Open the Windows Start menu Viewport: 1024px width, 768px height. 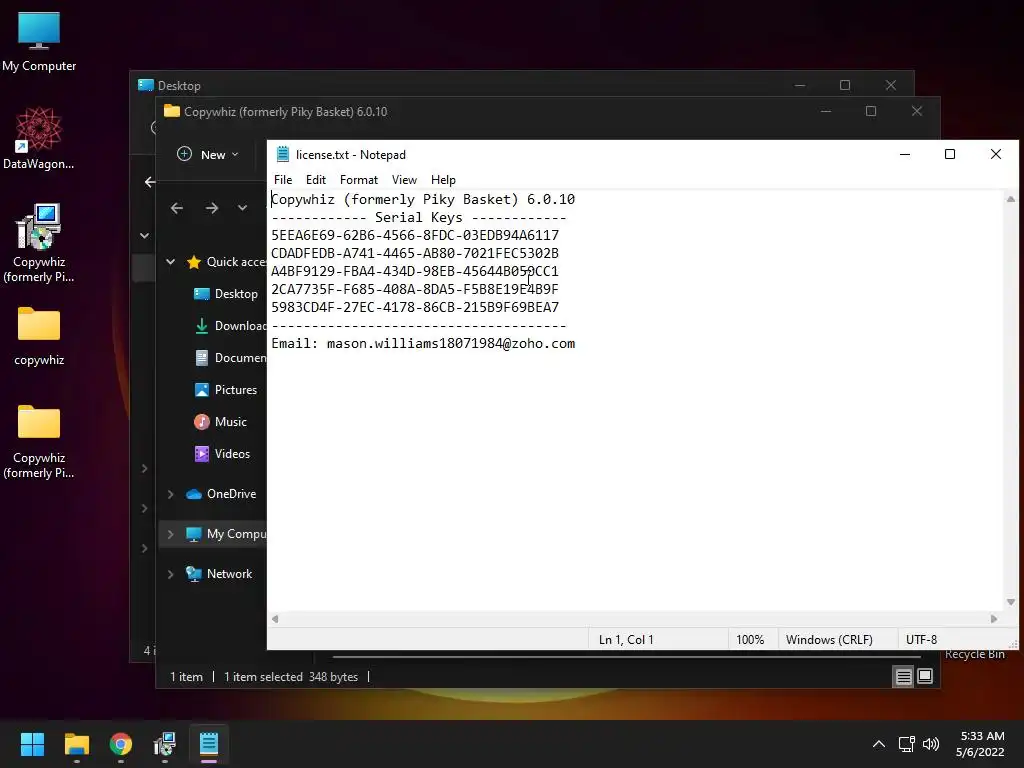[x=32, y=744]
